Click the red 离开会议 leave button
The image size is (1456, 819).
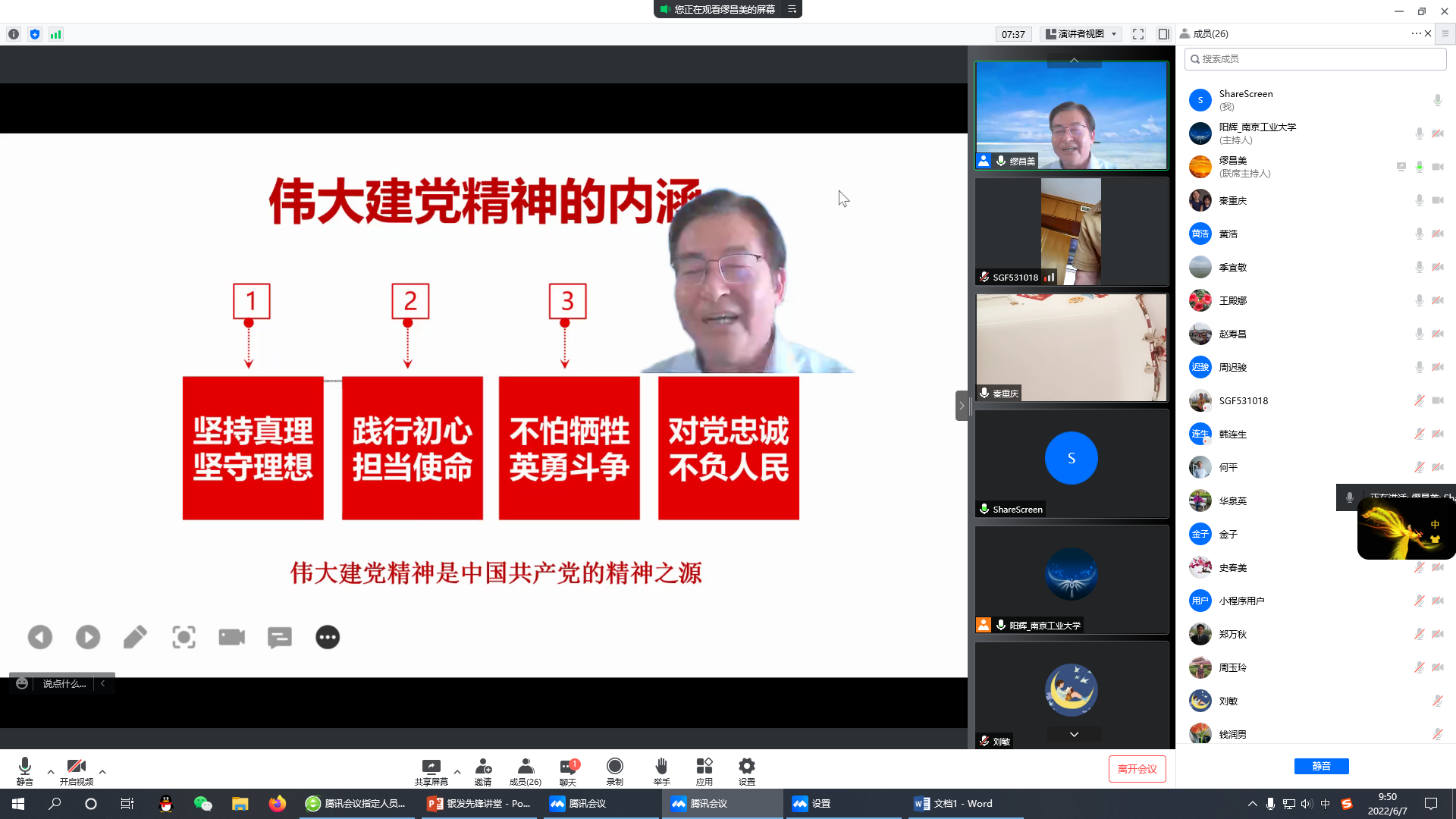point(1137,769)
